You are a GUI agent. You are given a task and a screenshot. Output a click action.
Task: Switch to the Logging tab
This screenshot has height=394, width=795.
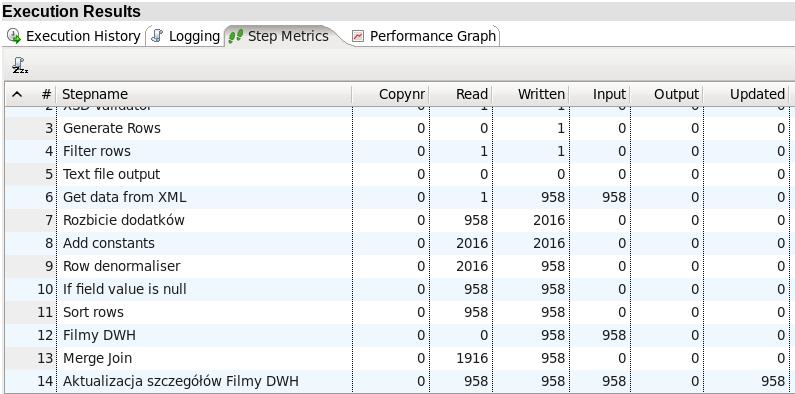(x=185, y=36)
